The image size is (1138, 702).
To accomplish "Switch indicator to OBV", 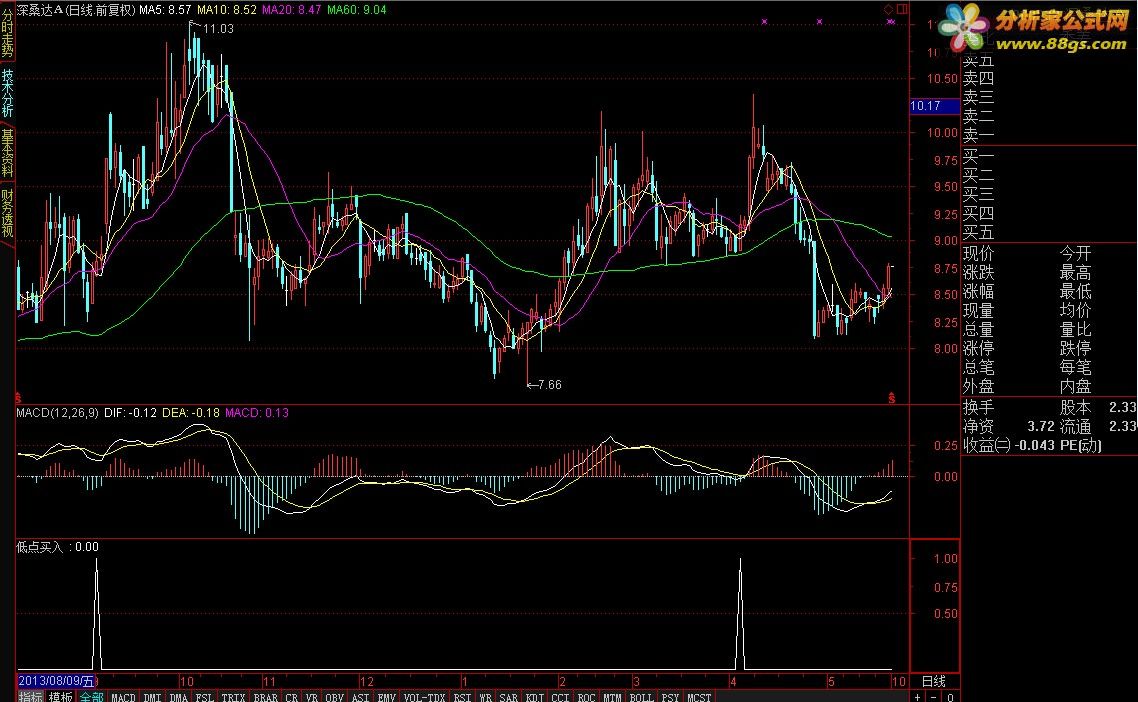I will pos(335,697).
